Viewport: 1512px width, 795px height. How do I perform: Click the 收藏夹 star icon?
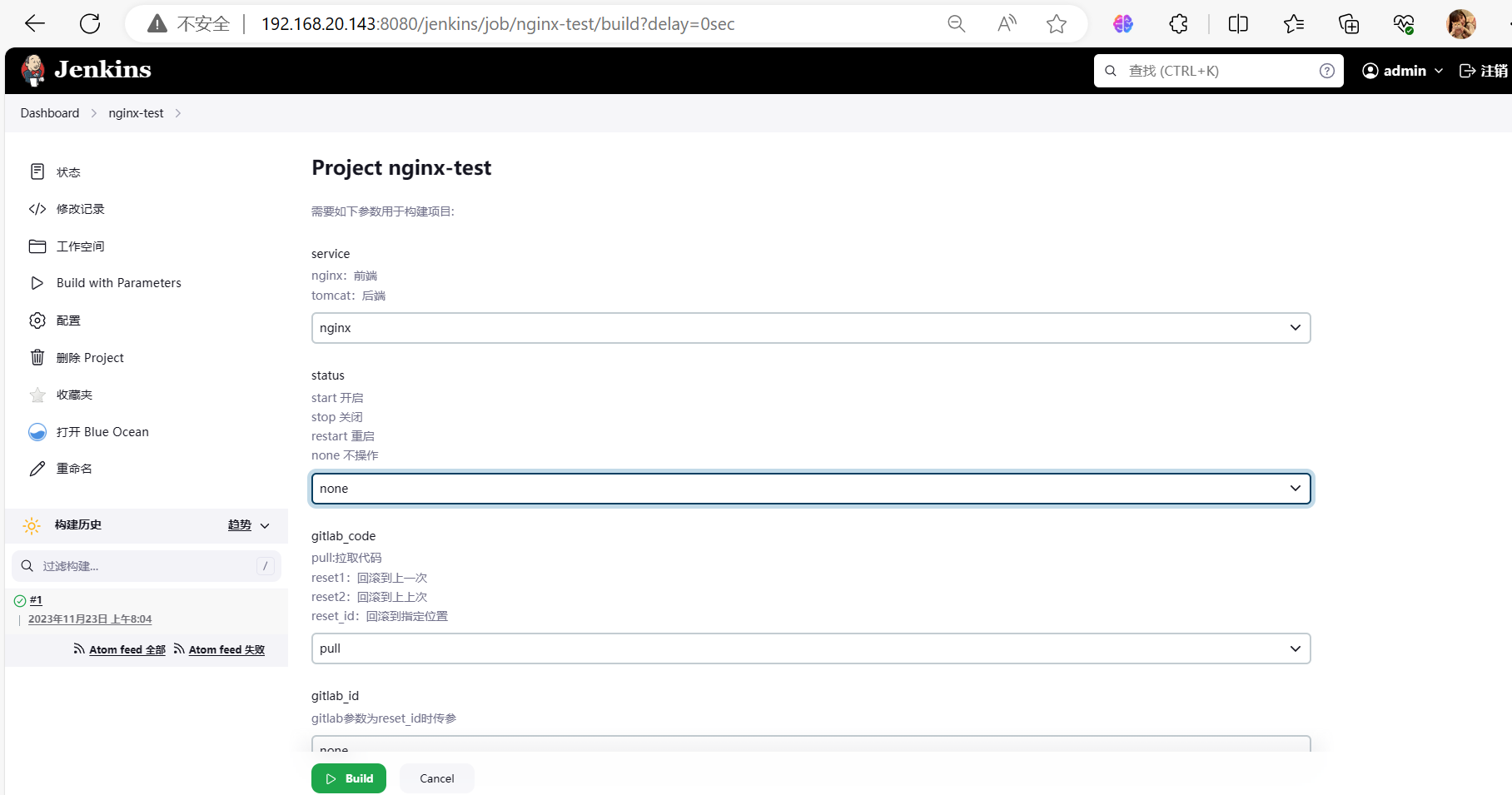[x=37, y=395]
